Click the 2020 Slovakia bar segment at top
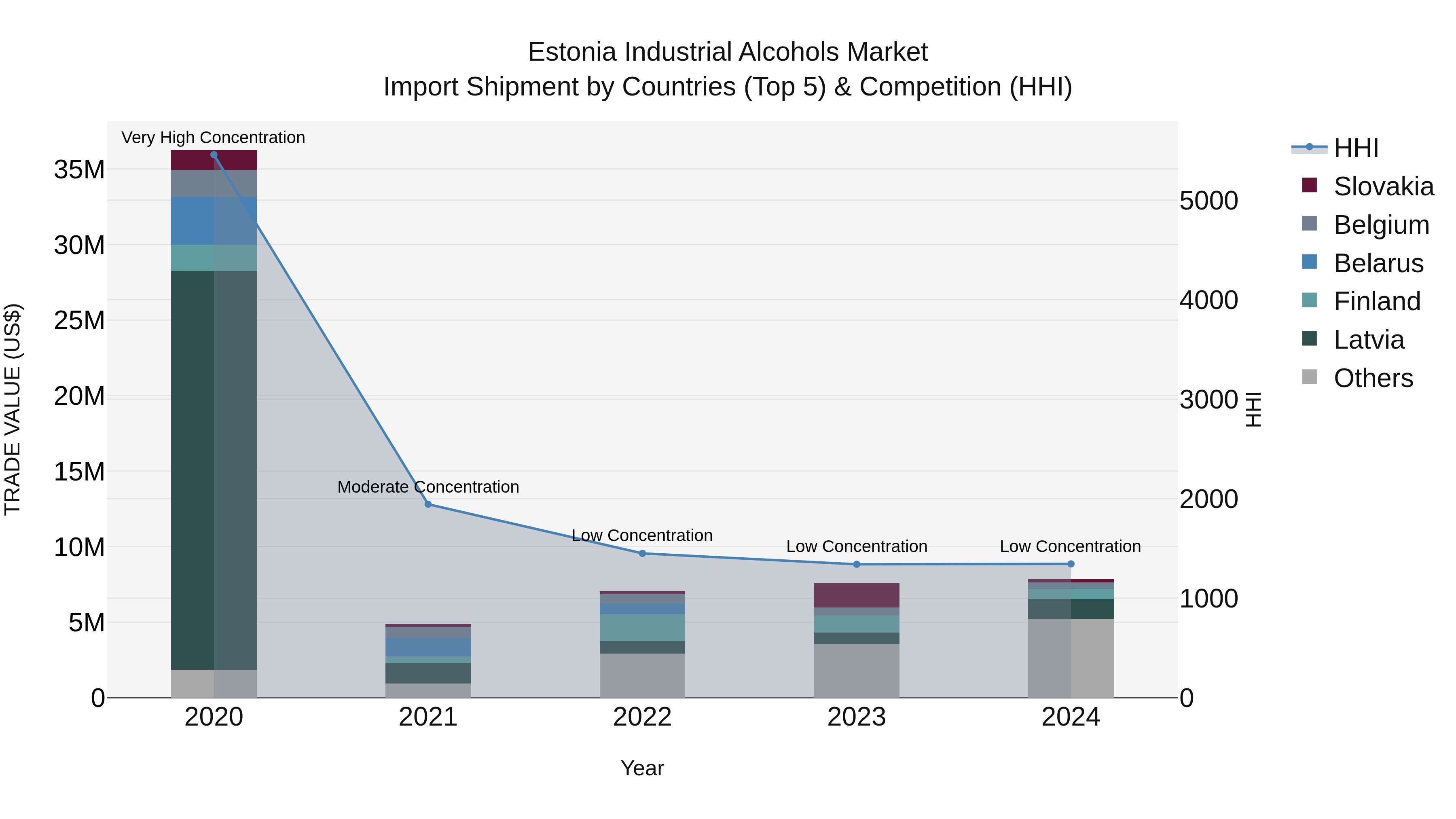 click(x=214, y=160)
